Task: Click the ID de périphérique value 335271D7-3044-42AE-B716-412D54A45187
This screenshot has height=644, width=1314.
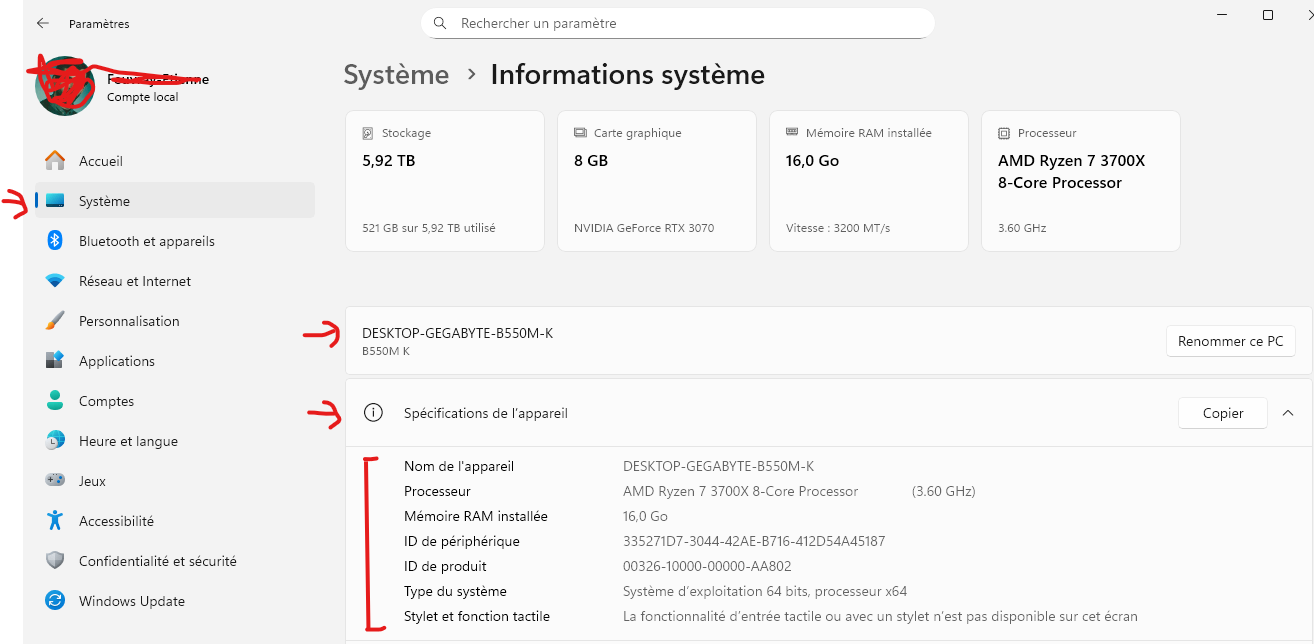Action: [754, 541]
